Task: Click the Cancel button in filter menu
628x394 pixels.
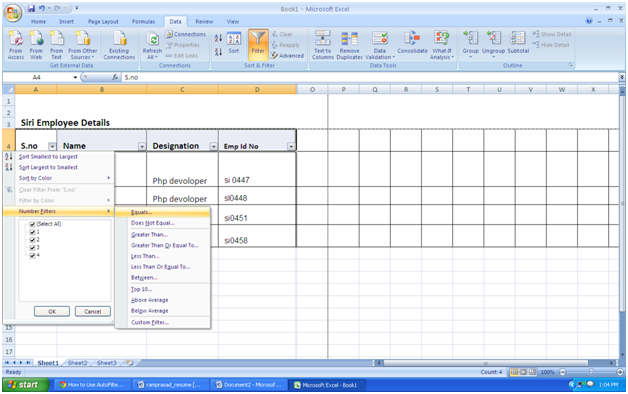Action: pos(93,312)
